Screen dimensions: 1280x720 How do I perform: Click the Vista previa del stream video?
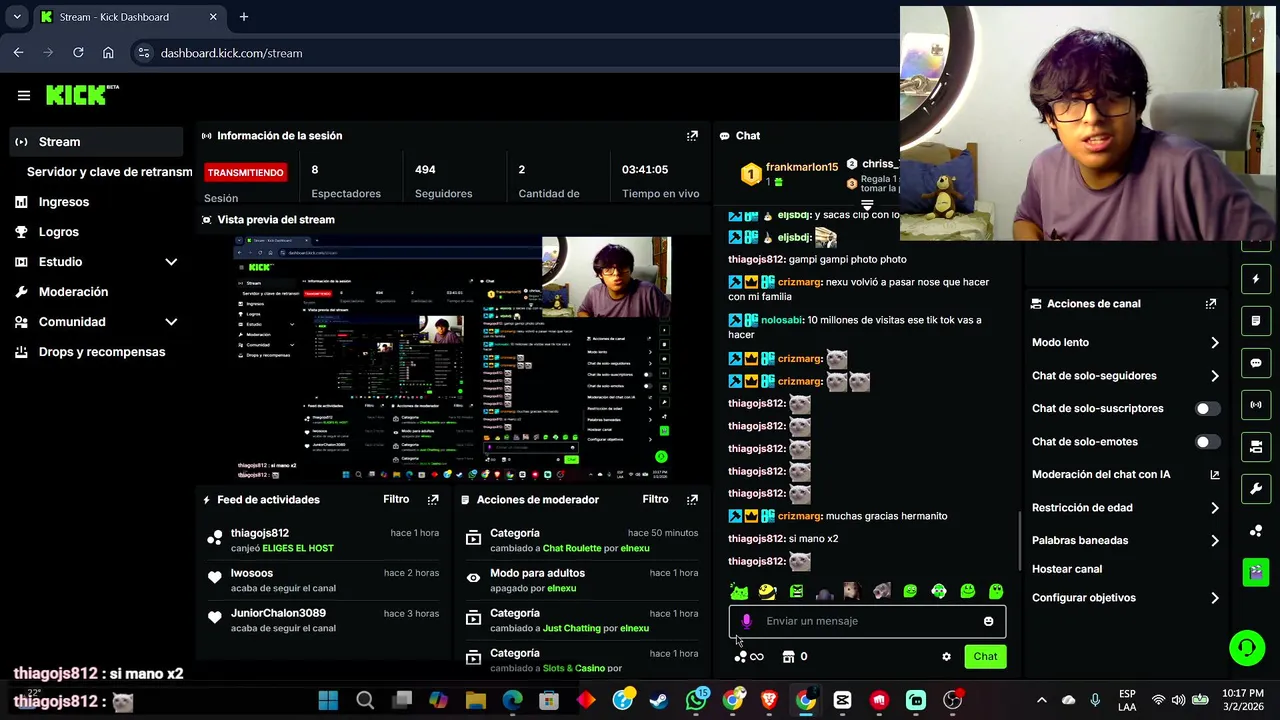click(452, 359)
